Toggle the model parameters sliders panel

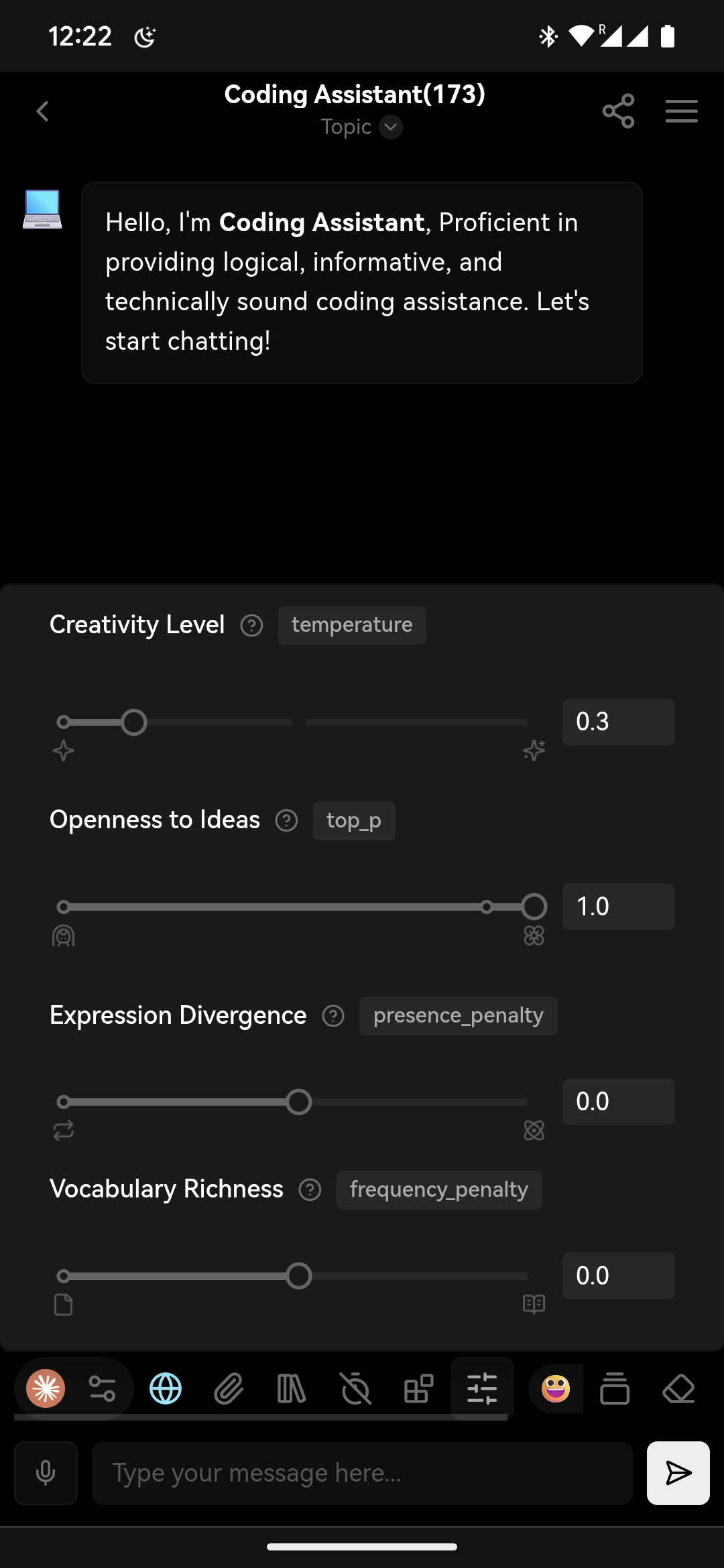[x=482, y=1388]
